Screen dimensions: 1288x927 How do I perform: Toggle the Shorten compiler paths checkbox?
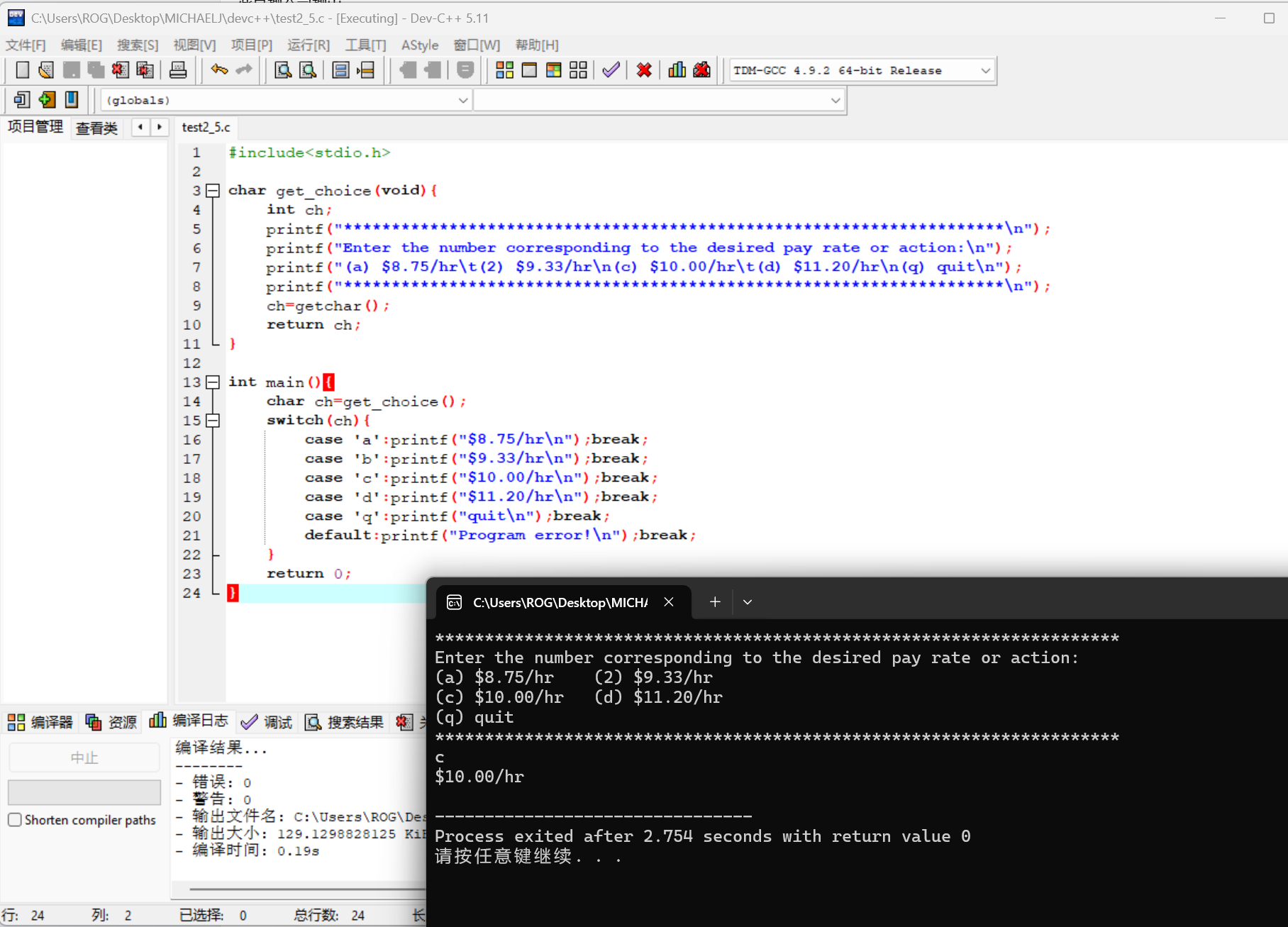pyautogui.click(x=15, y=820)
